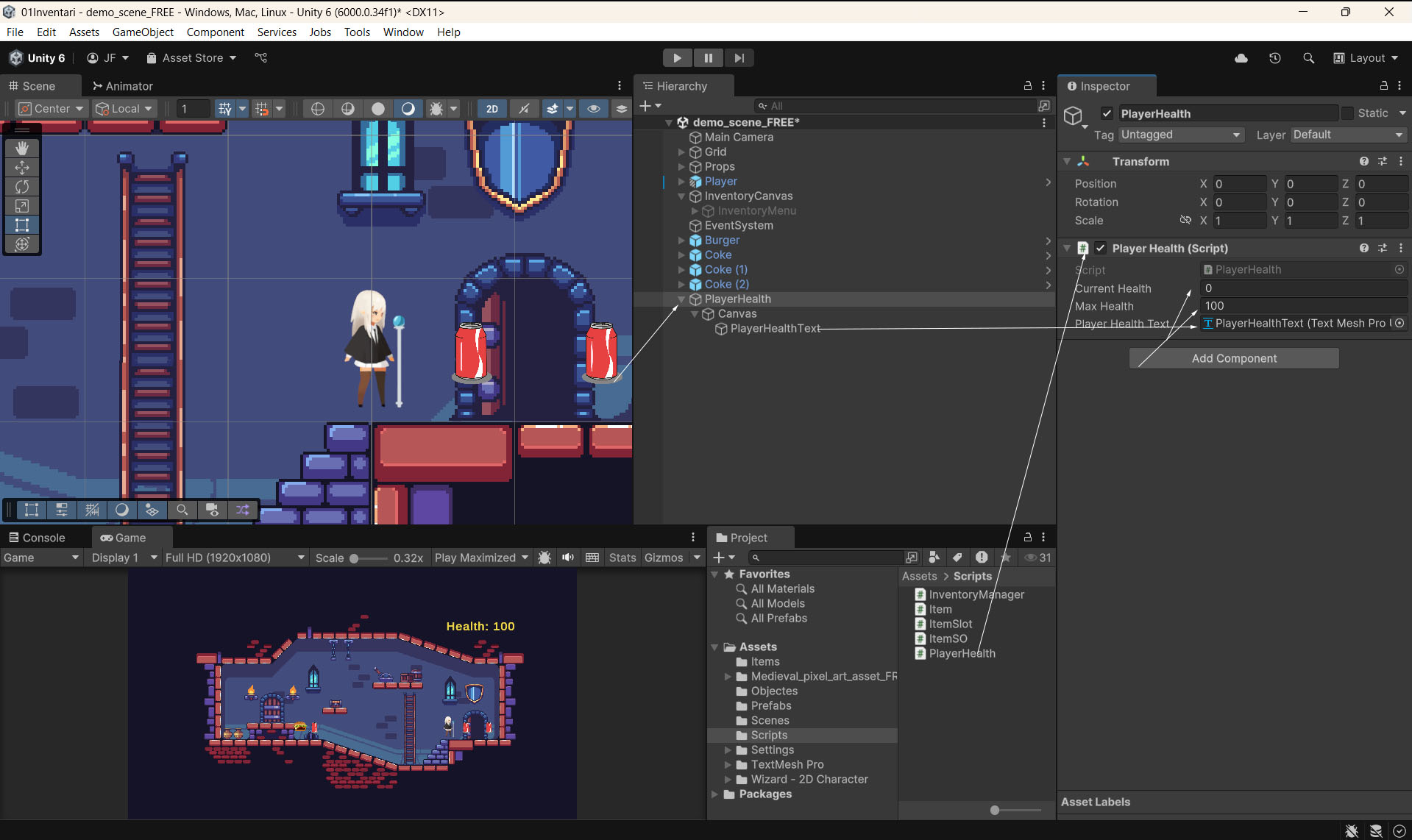
Task: Switch to the Console tab
Action: click(x=37, y=538)
